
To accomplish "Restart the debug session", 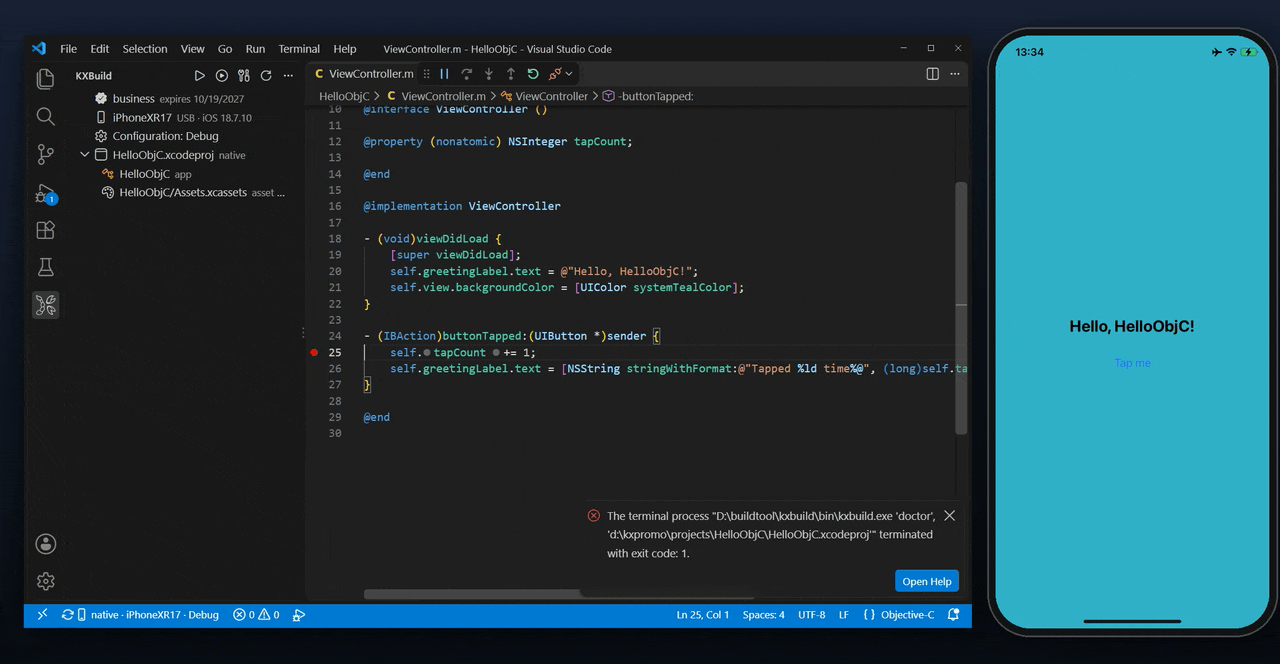I will 533,74.
